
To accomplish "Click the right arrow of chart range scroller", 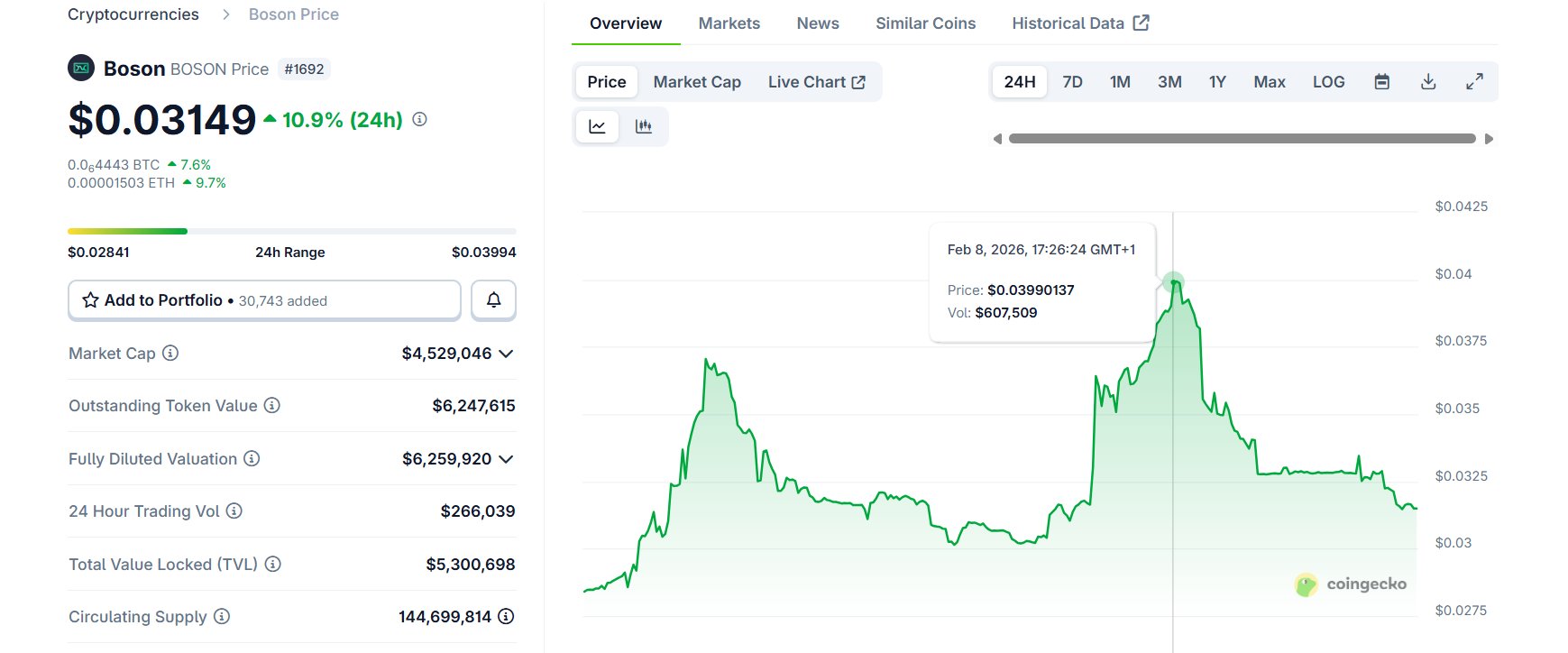I will pos(1489,139).
